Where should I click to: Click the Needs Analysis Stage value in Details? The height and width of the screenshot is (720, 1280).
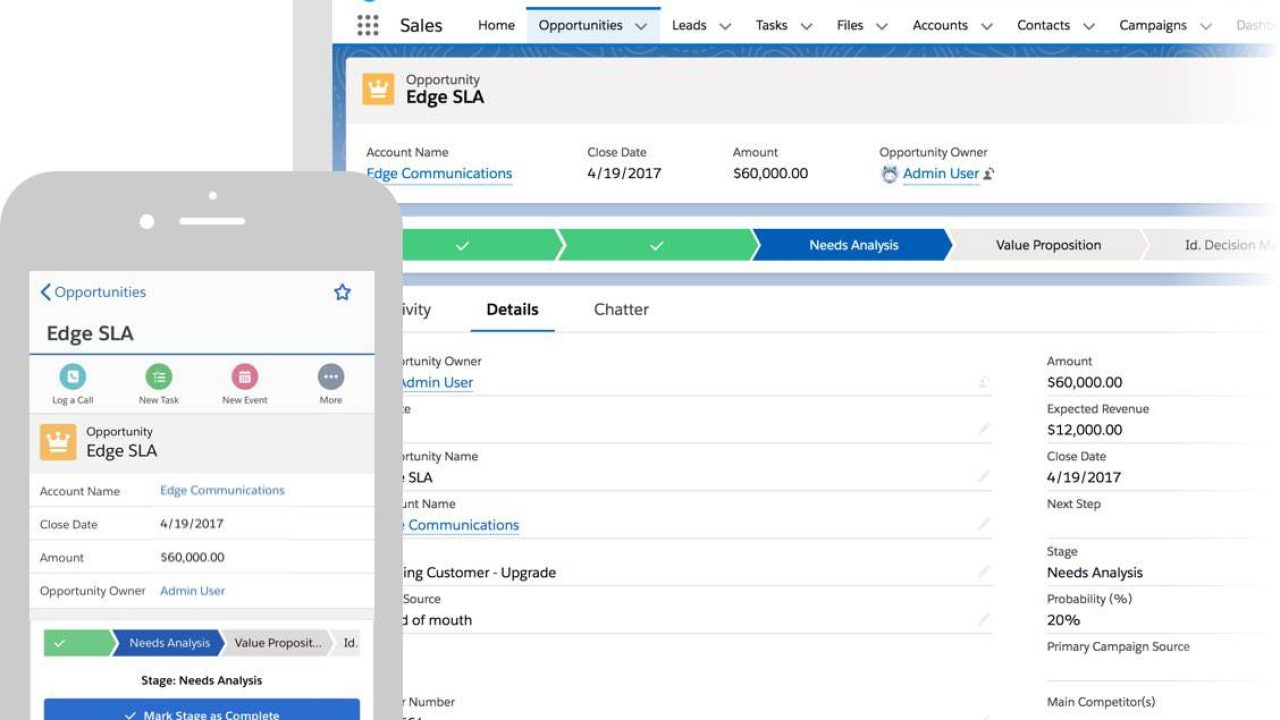click(1094, 573)
